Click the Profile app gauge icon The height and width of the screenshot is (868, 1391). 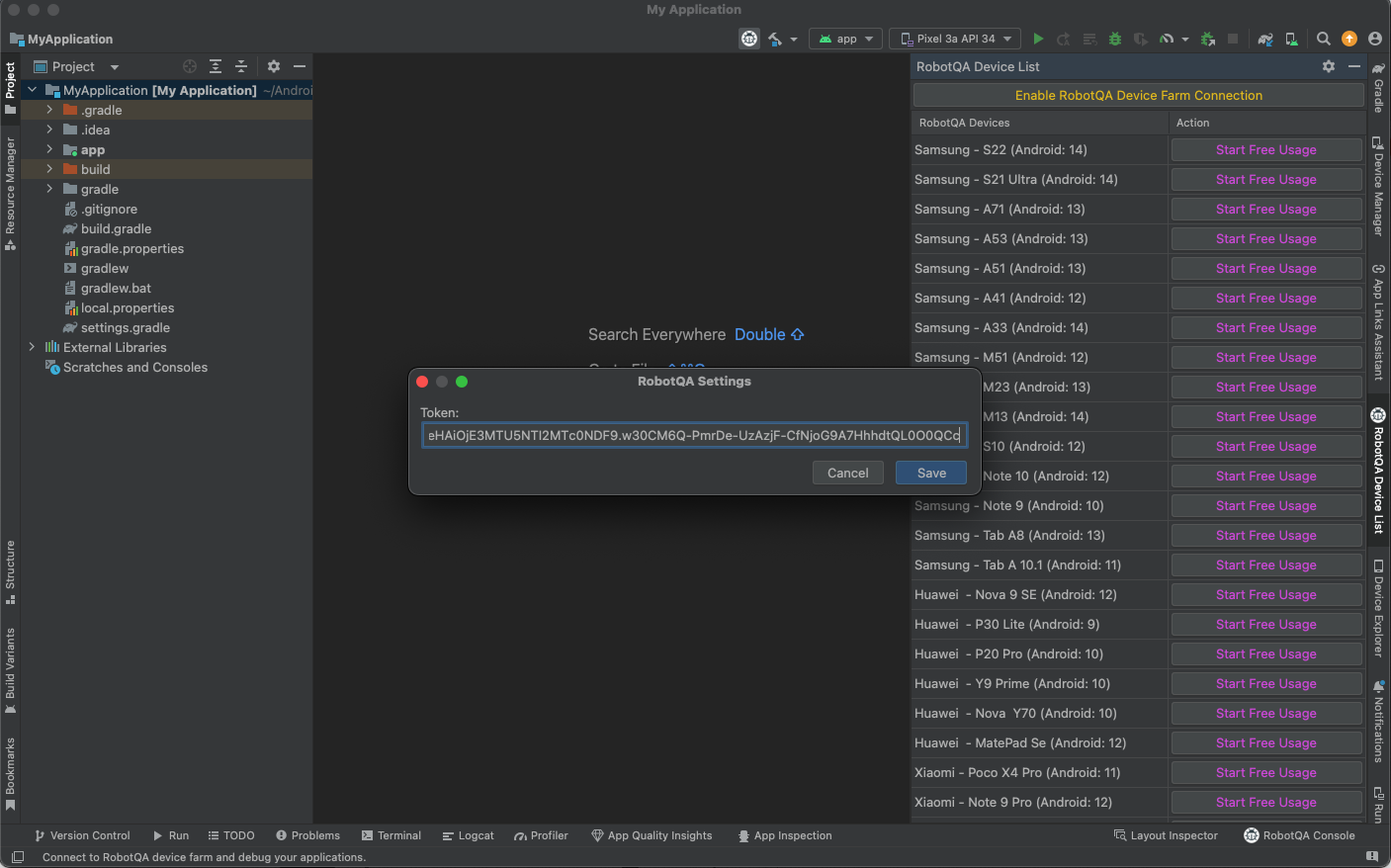(x=1167, y=39)
